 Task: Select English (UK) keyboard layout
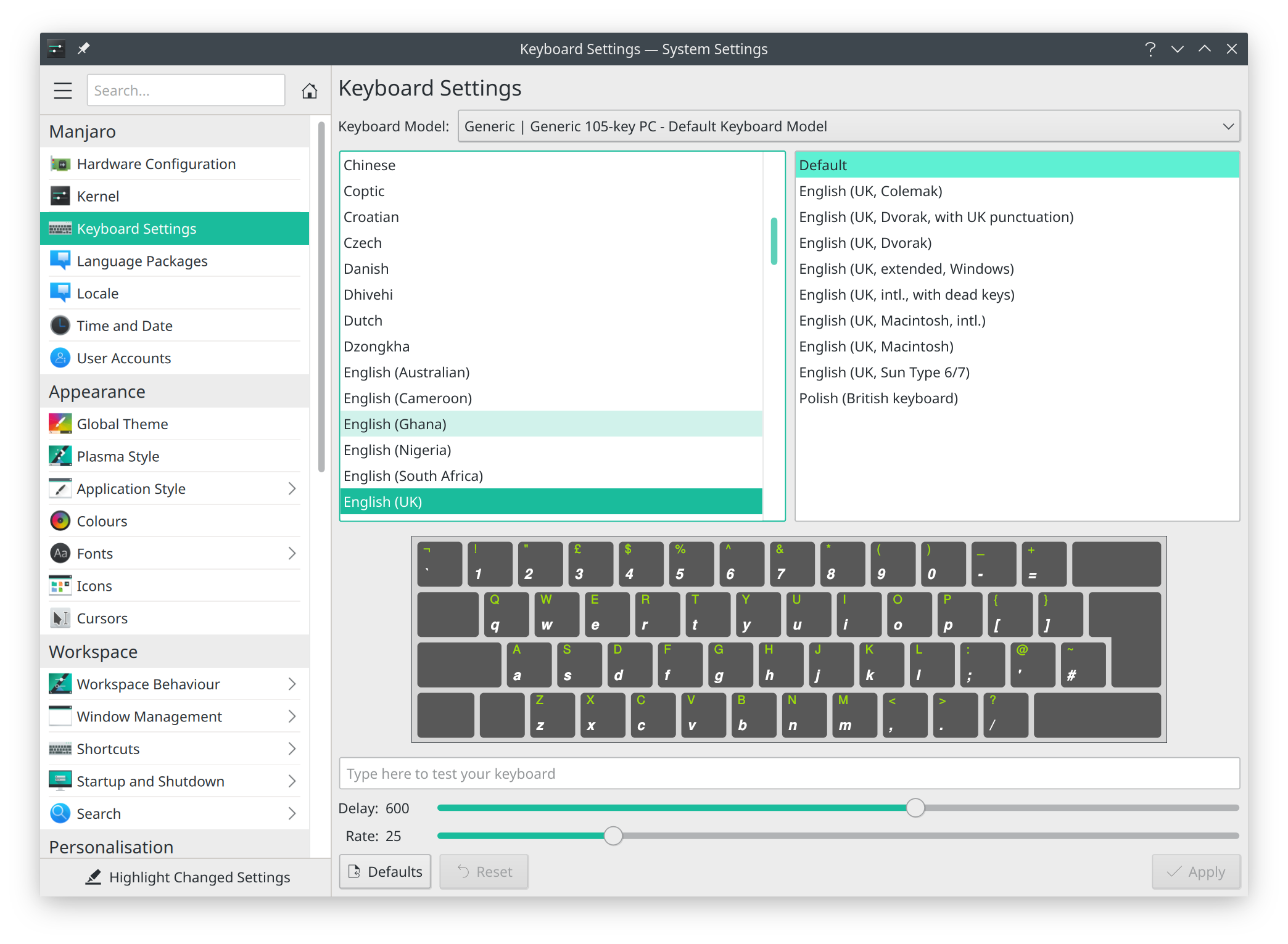click(x=555, y=501)
